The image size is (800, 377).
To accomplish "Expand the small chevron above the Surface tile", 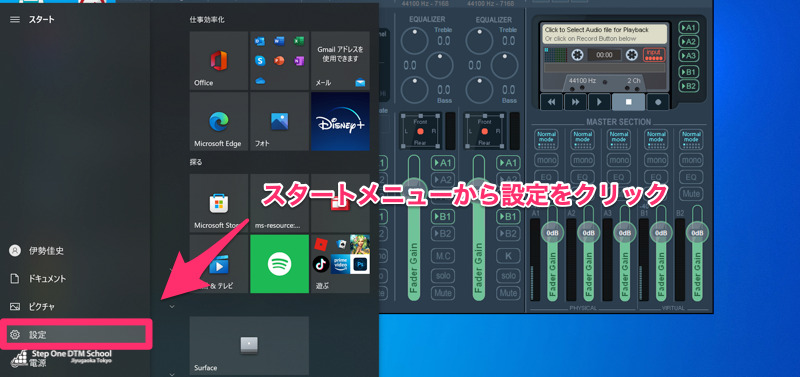I will [172, 307].
